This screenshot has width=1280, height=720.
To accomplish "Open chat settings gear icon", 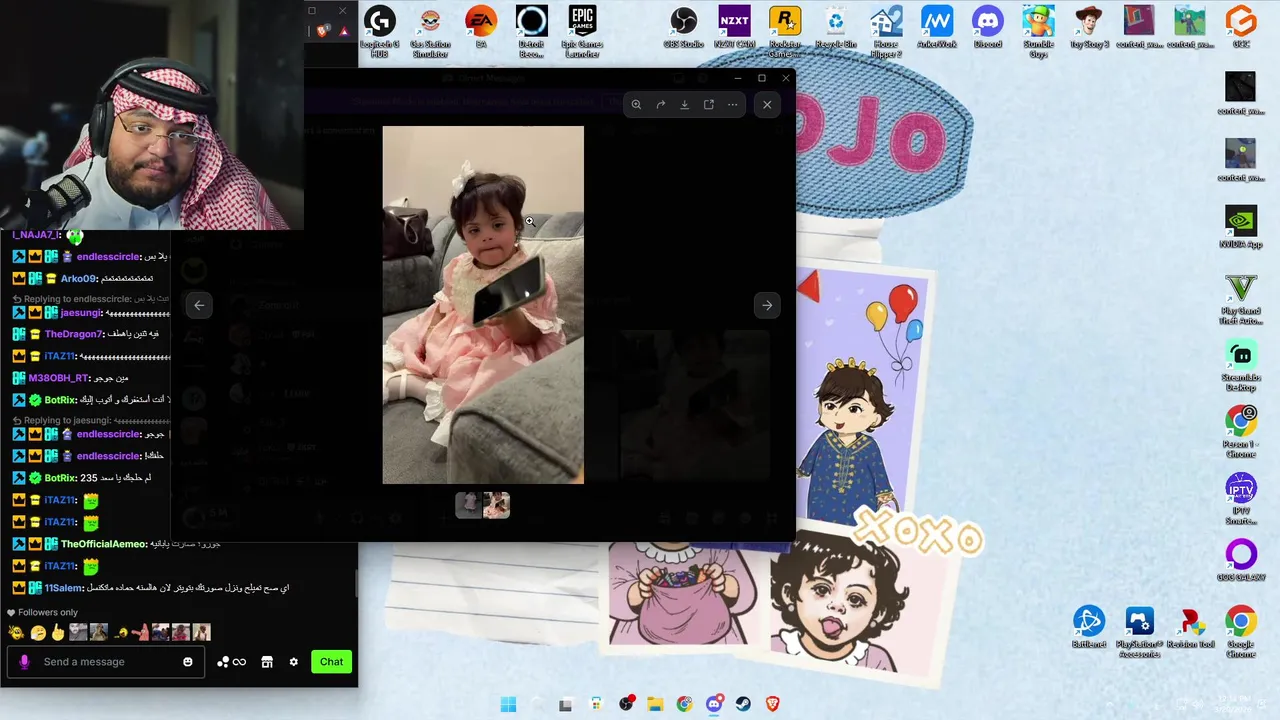I will (x=293, y=662).
